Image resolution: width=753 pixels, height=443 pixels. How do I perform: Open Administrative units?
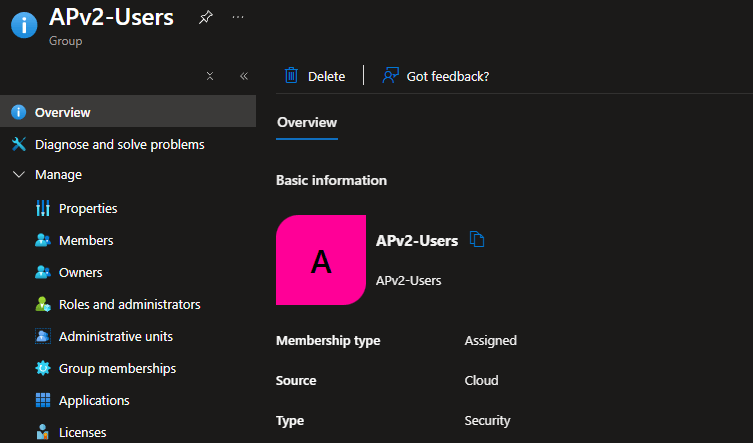[x=116, y=336]
